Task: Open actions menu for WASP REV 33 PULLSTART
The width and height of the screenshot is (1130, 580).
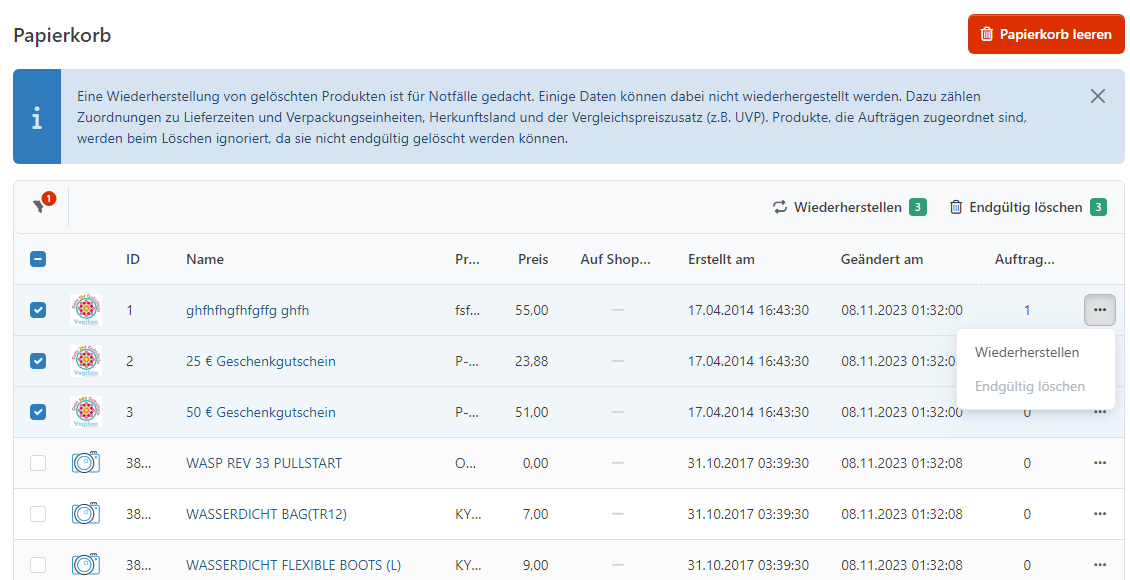Action: [1100, 463]
